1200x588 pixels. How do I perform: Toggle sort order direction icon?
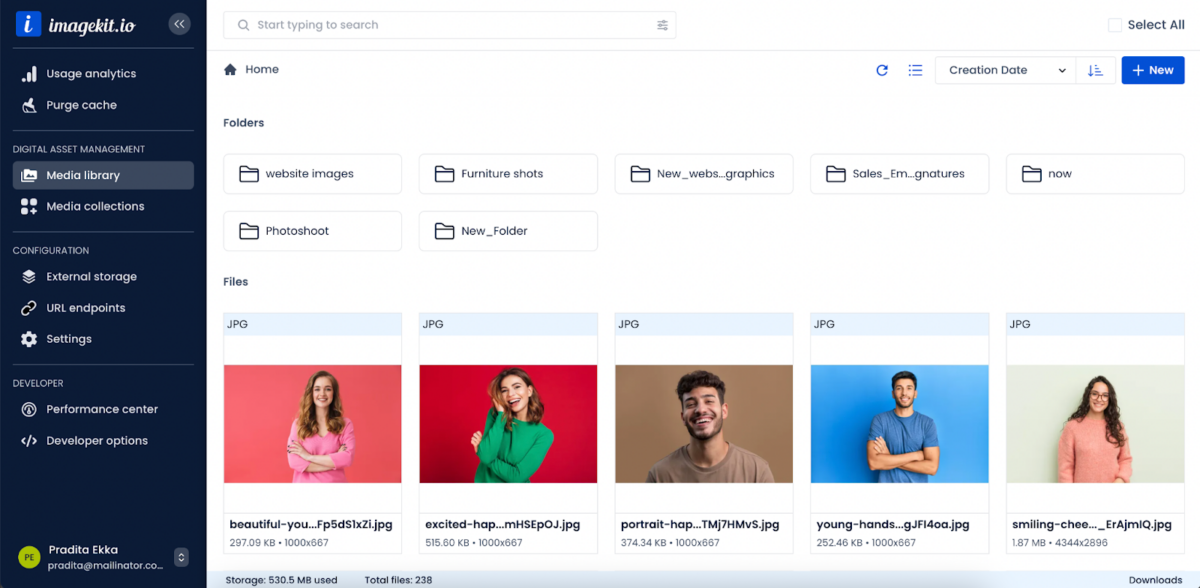pos(1095,70)
